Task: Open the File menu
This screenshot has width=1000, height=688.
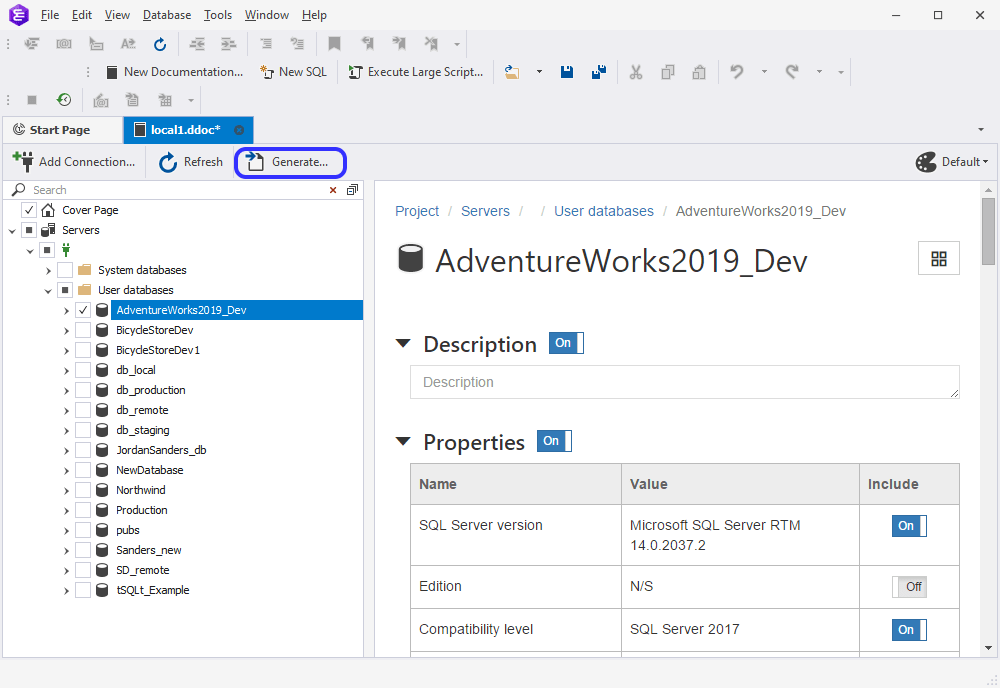Action: 50,15
